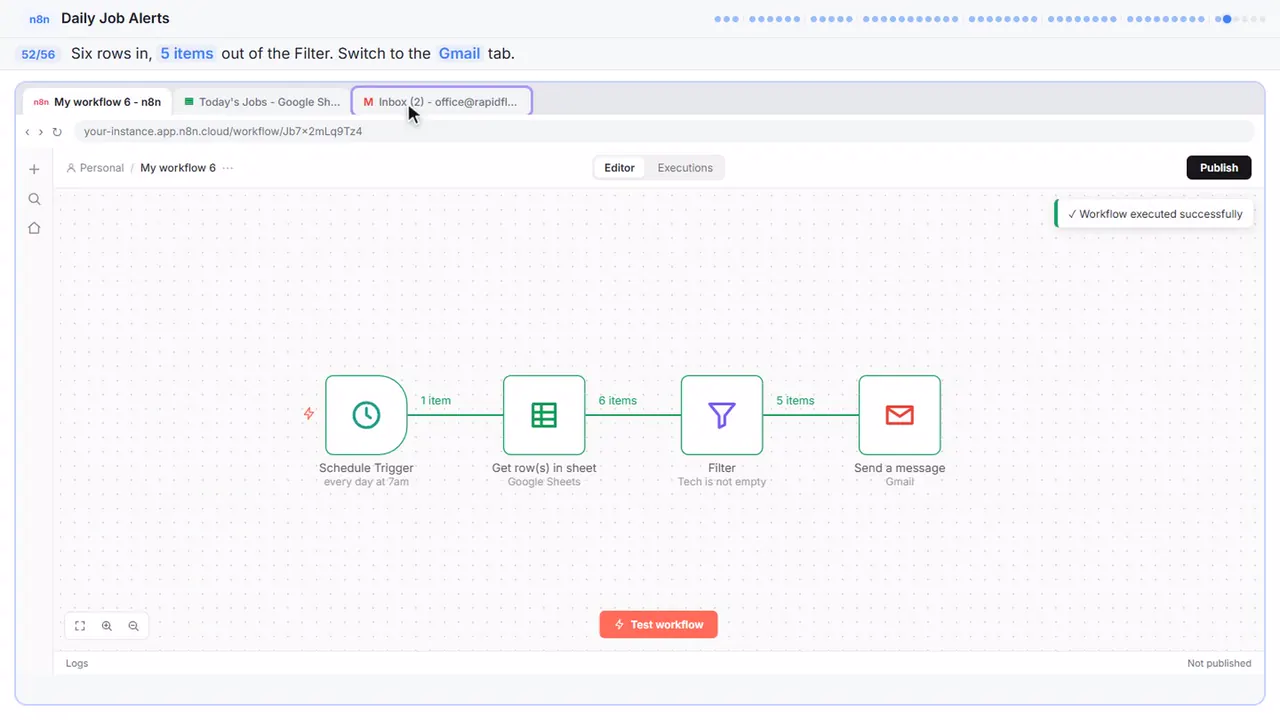Open the Executions view tab
The width and height of the screenshot is (1280, 720).
coord(685,168)
